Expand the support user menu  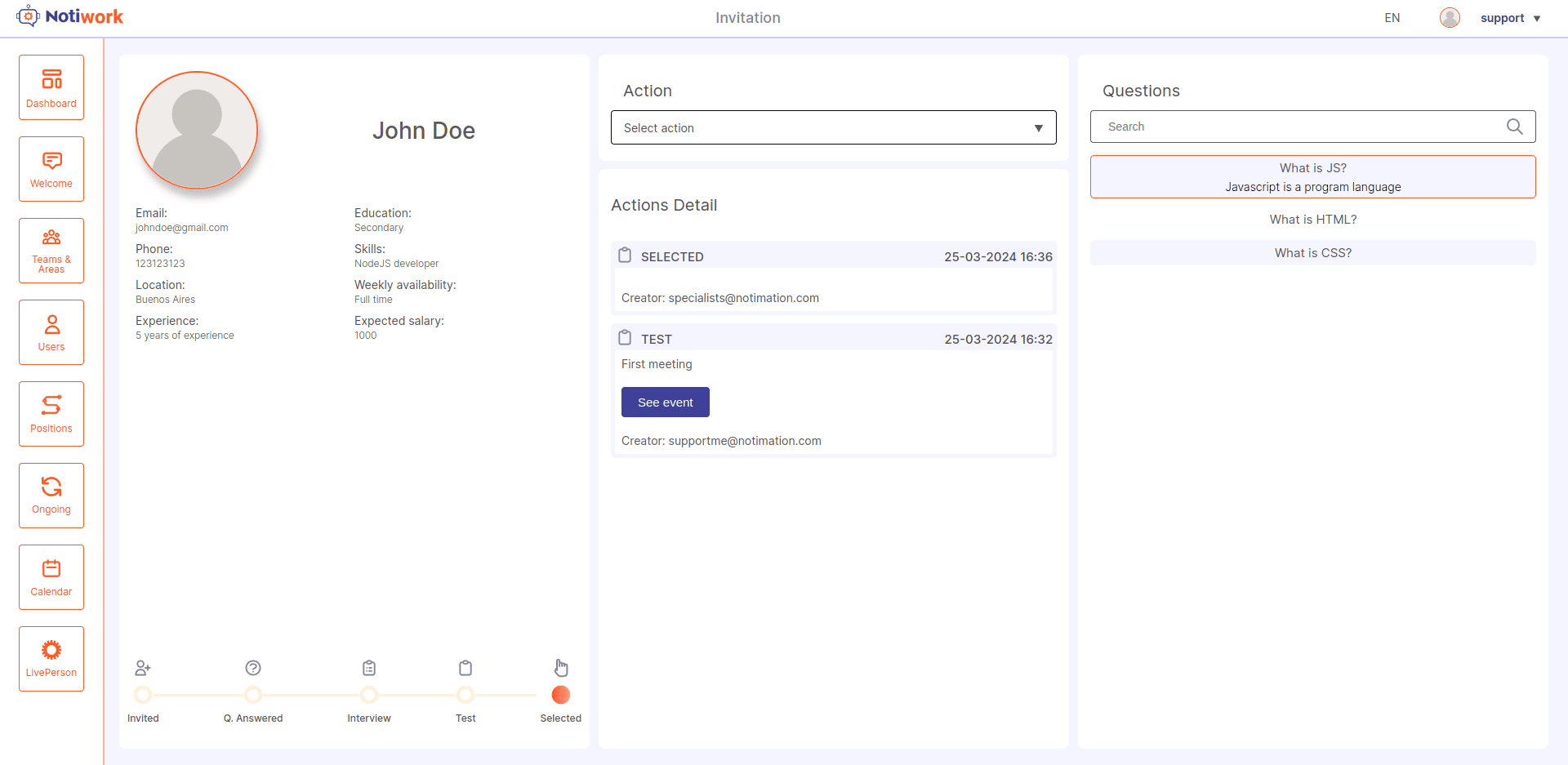click(1510, 18)
